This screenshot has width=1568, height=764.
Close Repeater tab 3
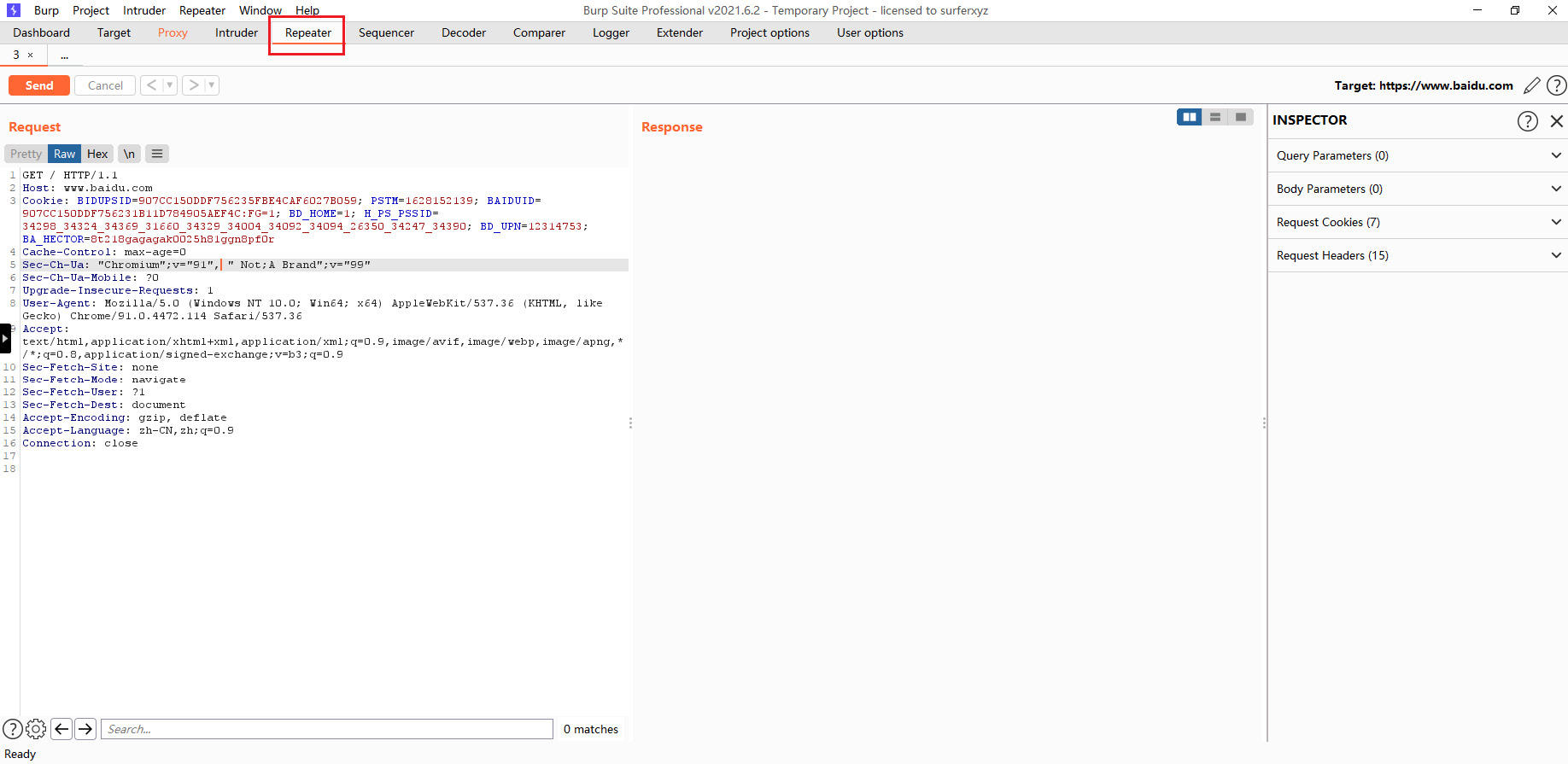coord(31,55)
